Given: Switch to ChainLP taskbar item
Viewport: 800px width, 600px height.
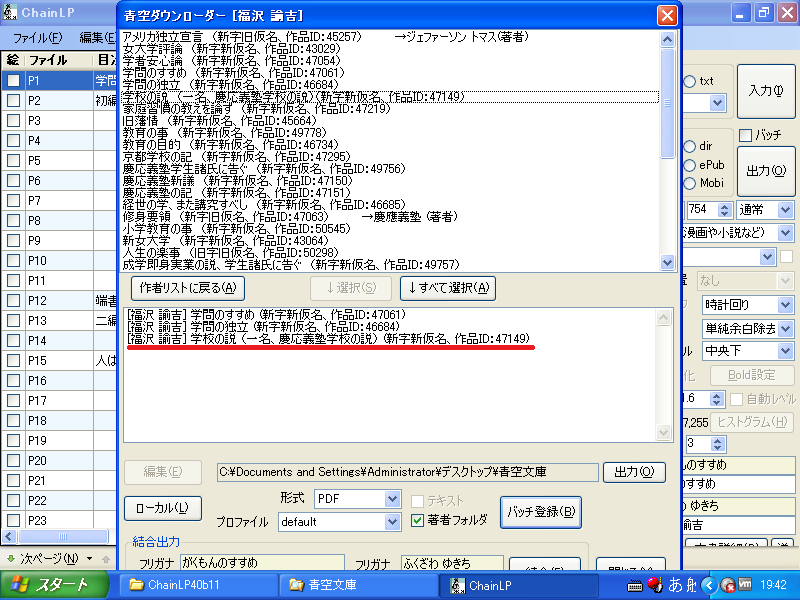Looking at the screenshot, I should pyautogui.click(x=519, y=585).
